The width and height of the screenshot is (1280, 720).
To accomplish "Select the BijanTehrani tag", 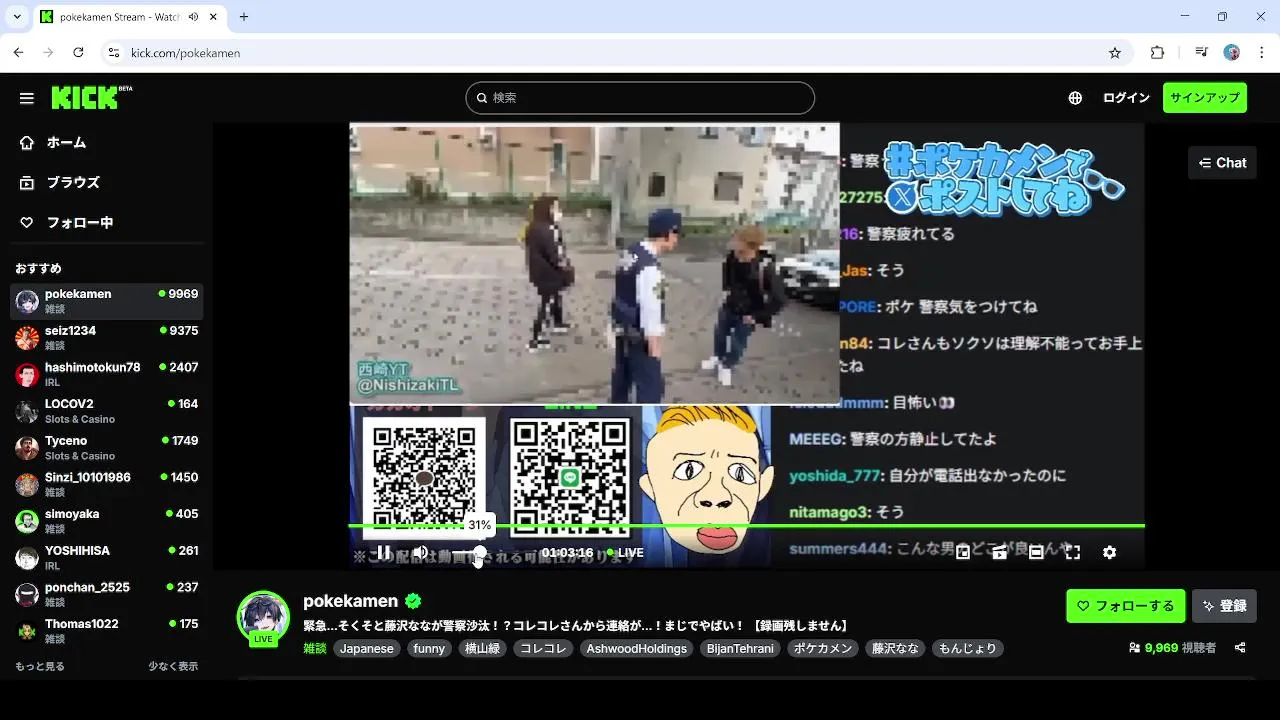I will [x=740, y=648].
